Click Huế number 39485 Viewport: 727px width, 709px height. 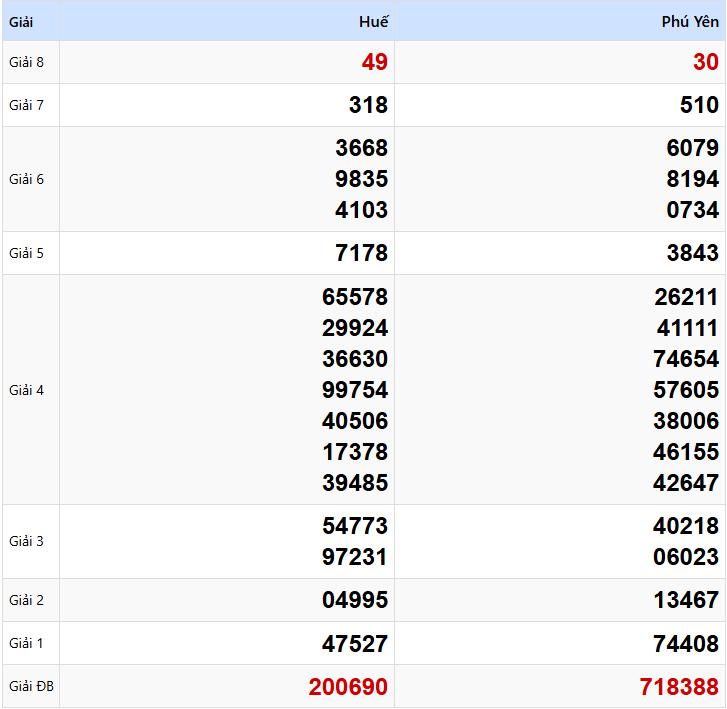[355, 483]
